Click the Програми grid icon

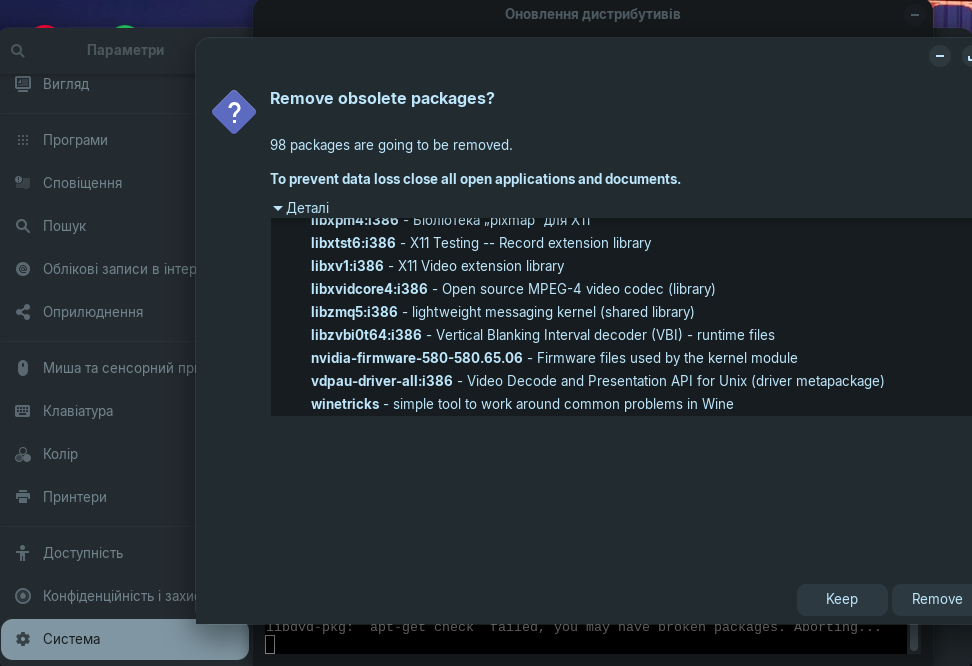(23, 140)
